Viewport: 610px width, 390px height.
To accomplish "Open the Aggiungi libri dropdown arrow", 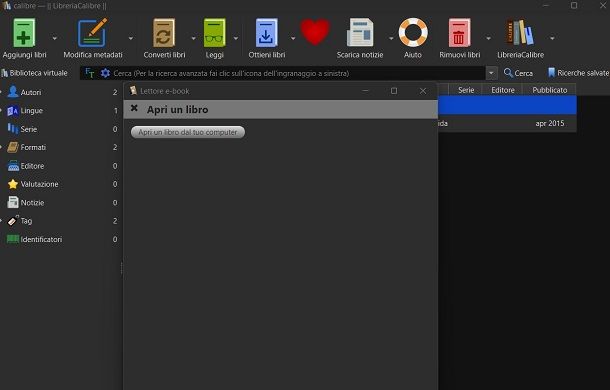I will [54, 38].
